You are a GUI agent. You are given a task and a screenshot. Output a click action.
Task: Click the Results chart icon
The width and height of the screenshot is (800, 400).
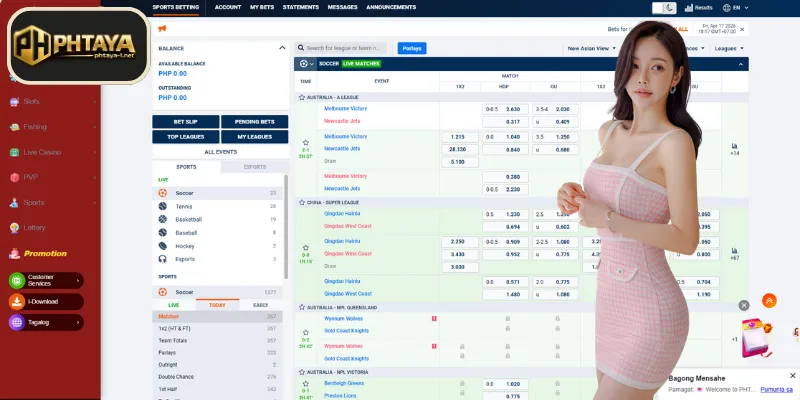689,8
